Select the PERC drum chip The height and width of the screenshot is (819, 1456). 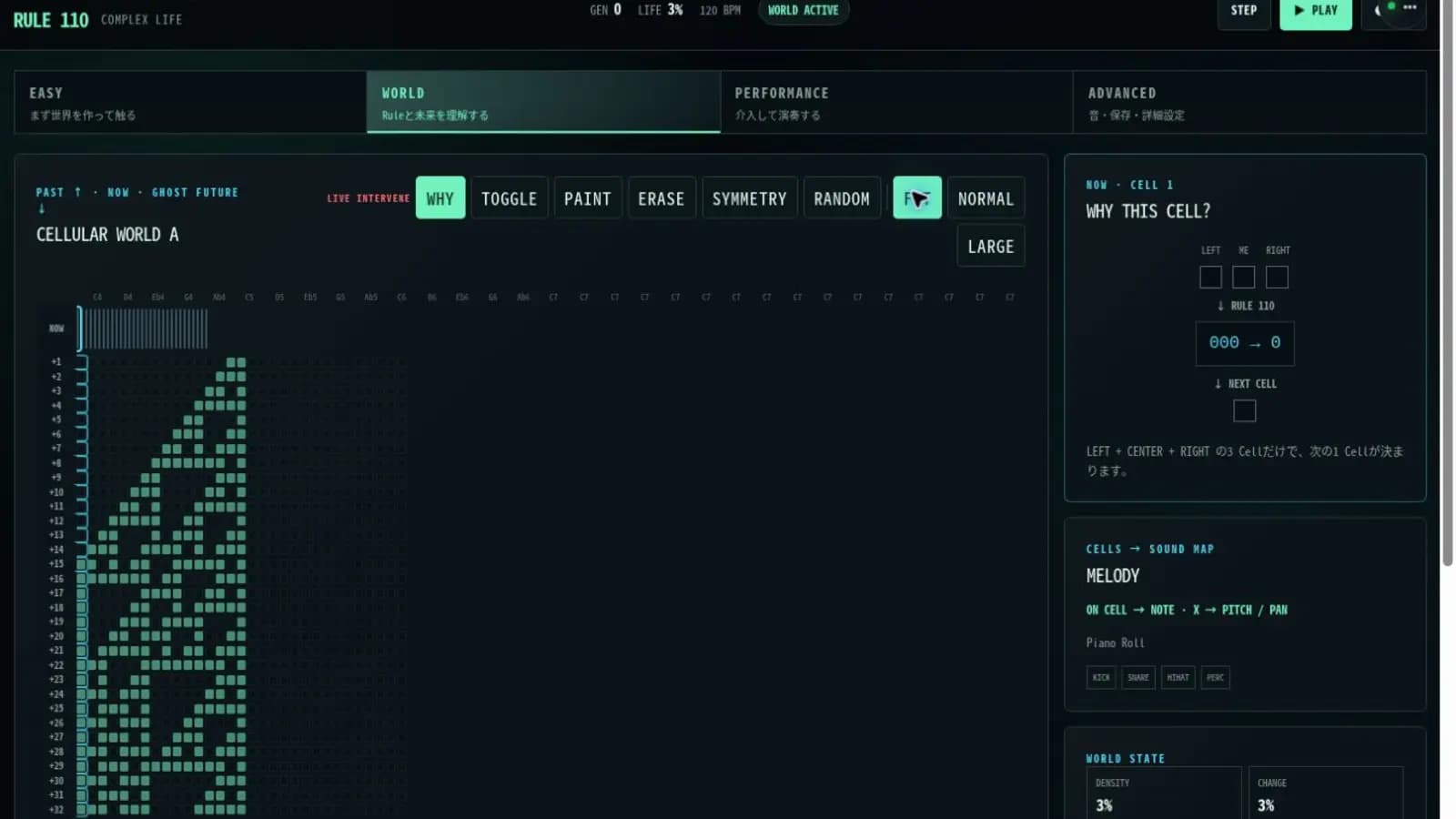pyautogui.click(x=1215, y=677)
